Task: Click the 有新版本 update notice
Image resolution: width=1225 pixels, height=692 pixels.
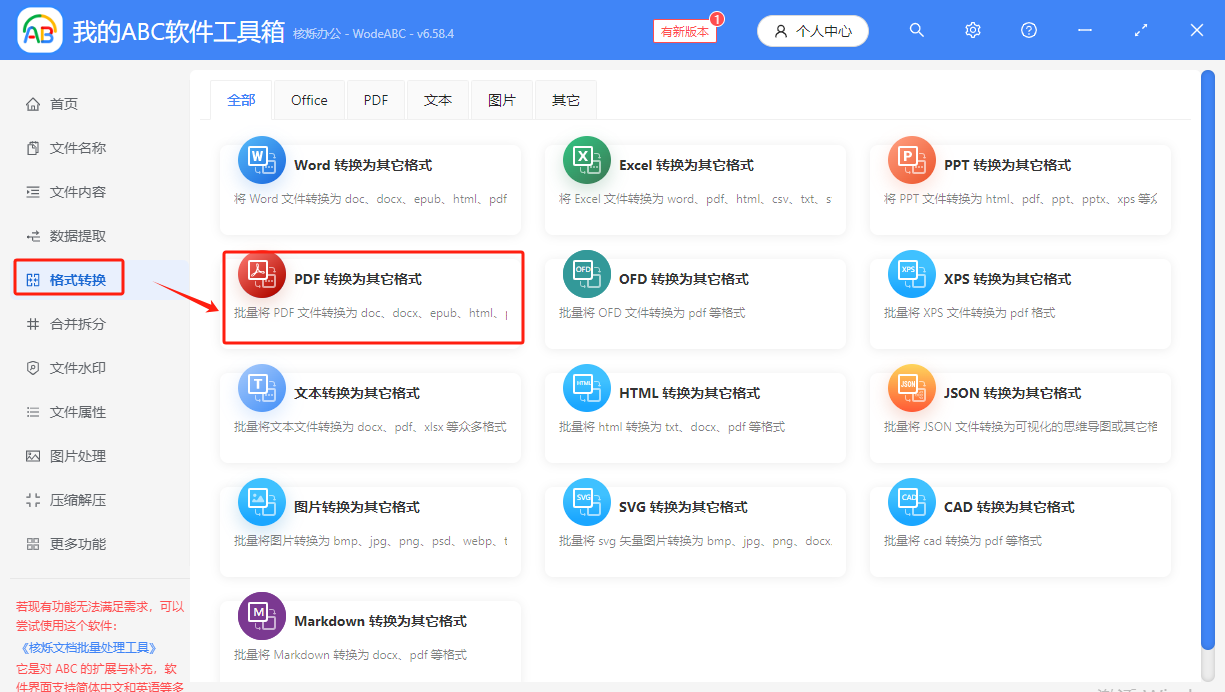Action: point(685,31)
